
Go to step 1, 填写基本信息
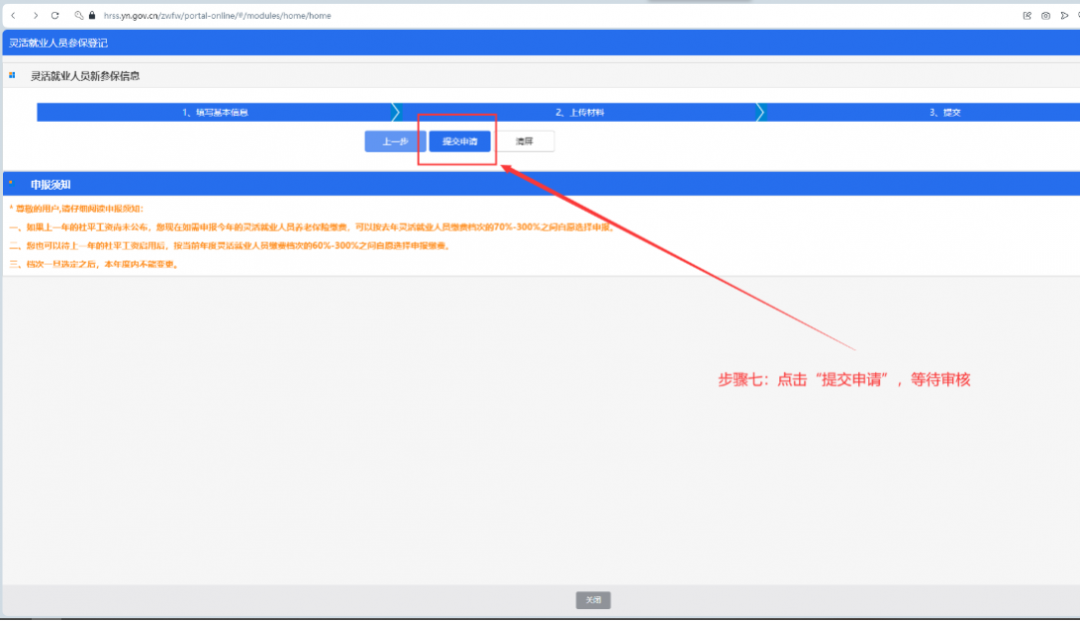tap(214, 113)
